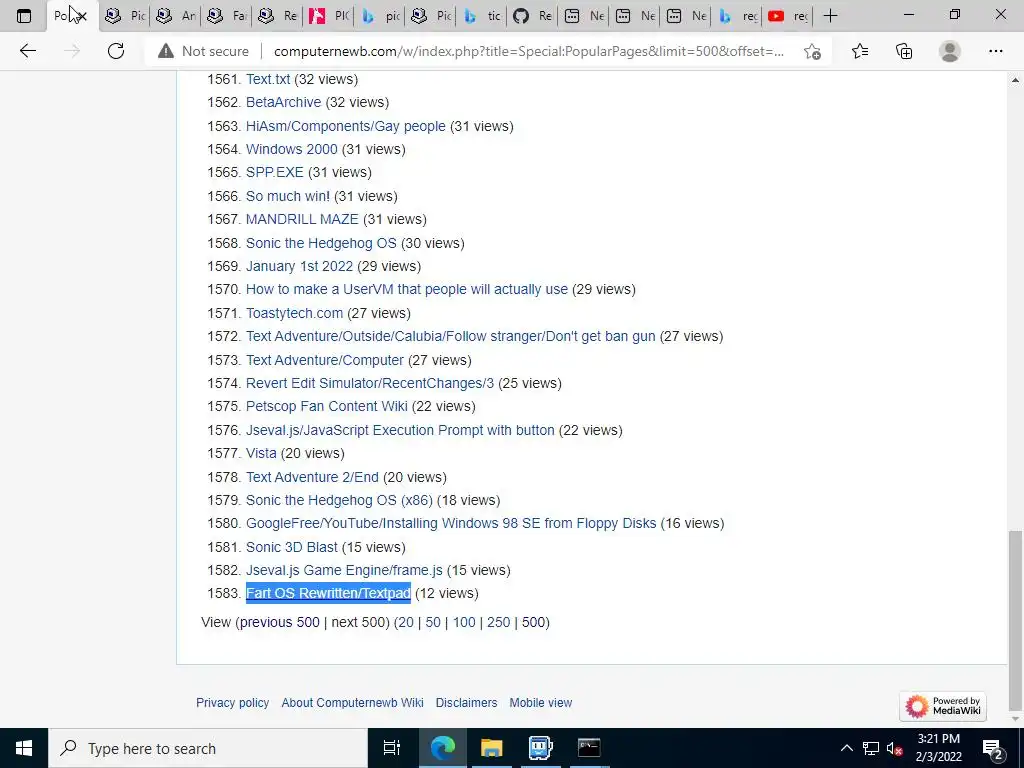Open 'Don't get ban gun' Text Adventure link
1024x768 pixels.
(x=450, y=336)
